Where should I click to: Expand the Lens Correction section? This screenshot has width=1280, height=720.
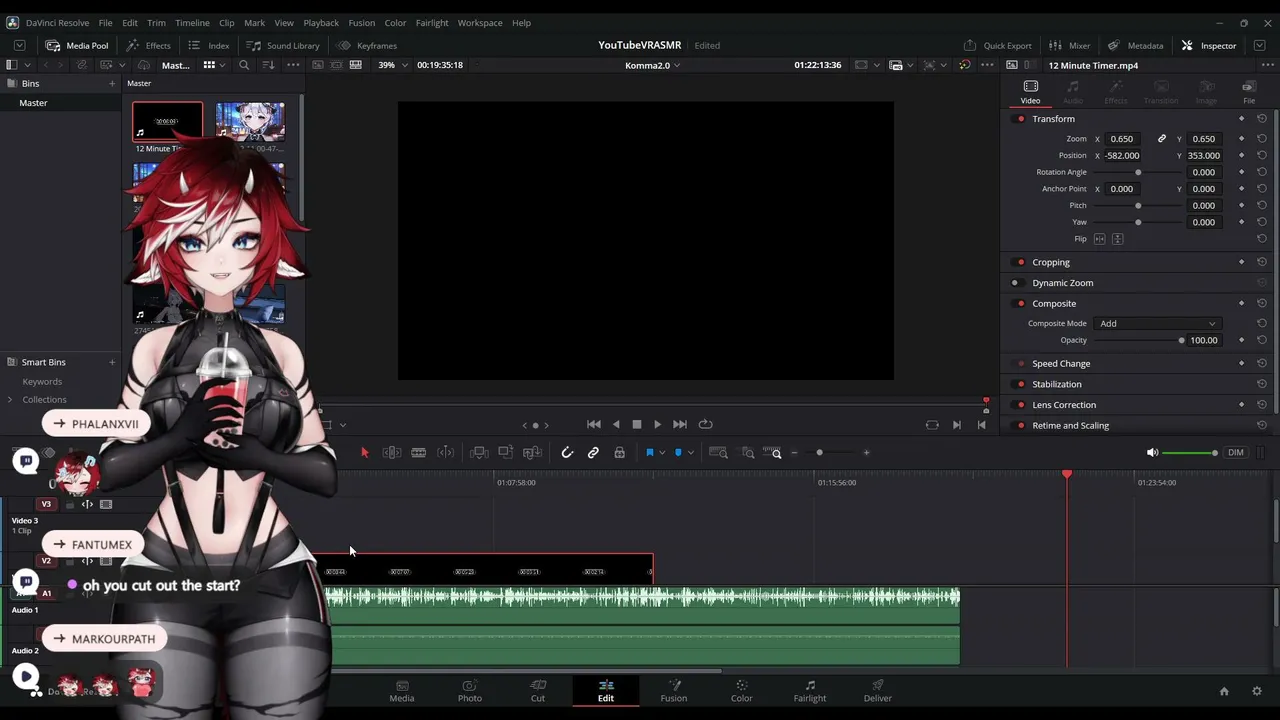(1064, 405)
